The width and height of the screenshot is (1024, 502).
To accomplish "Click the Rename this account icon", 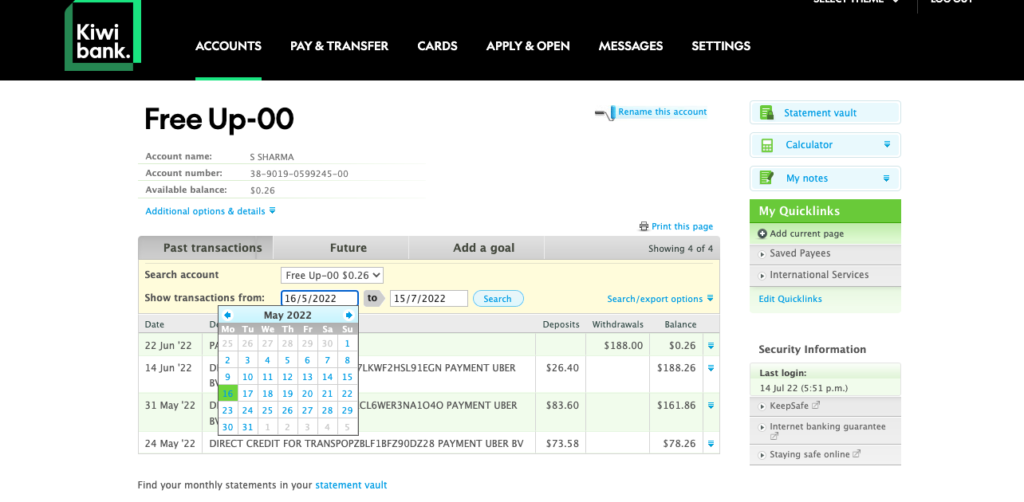I will pos(605,113).
